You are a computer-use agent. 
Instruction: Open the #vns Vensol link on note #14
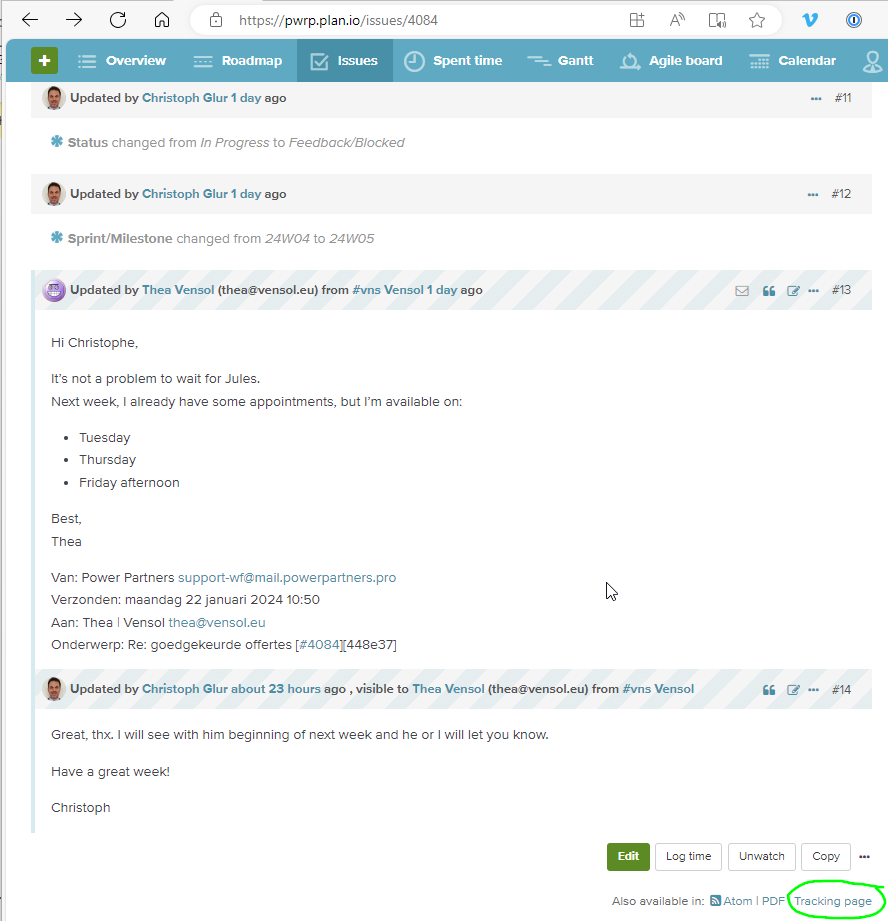point(658,689)
